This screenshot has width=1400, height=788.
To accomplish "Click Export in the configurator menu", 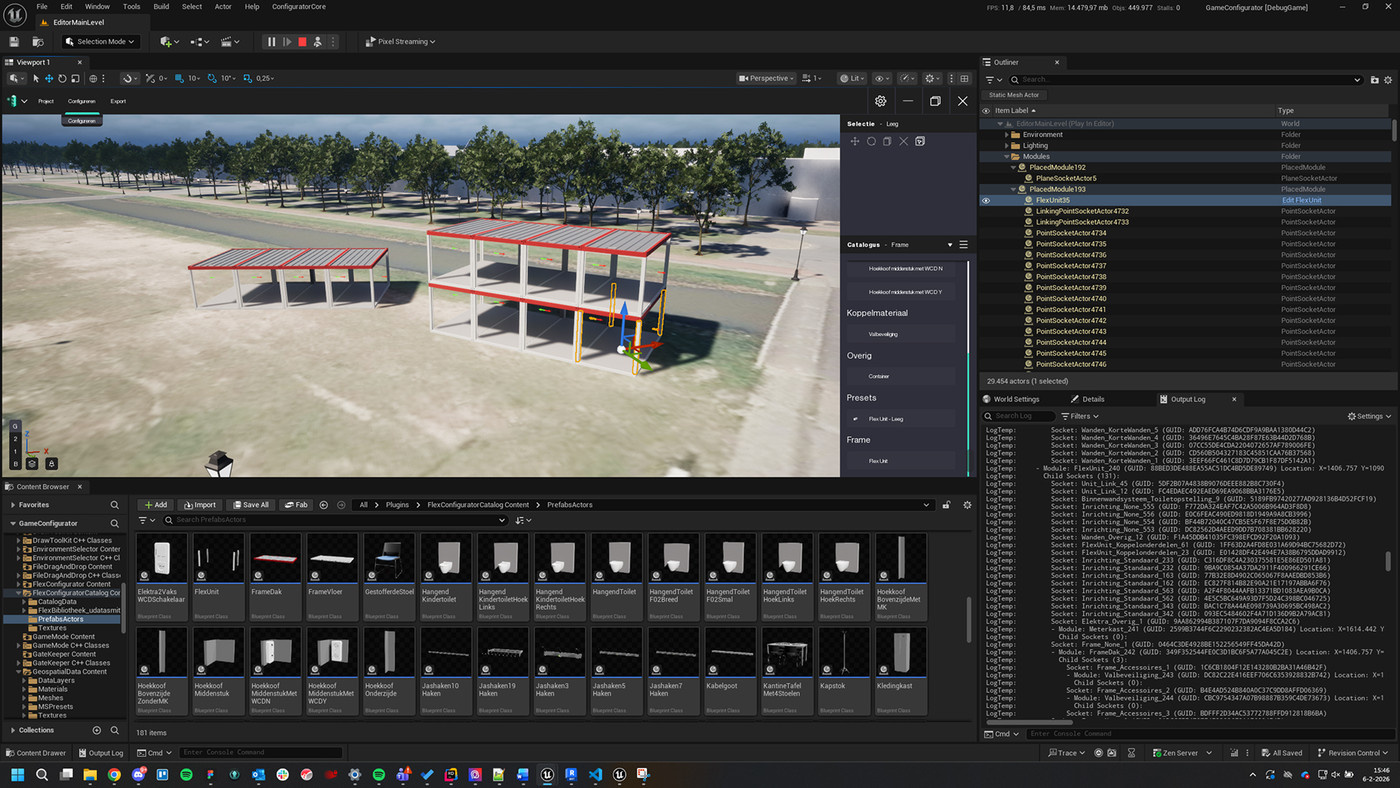I will point(118,101).
